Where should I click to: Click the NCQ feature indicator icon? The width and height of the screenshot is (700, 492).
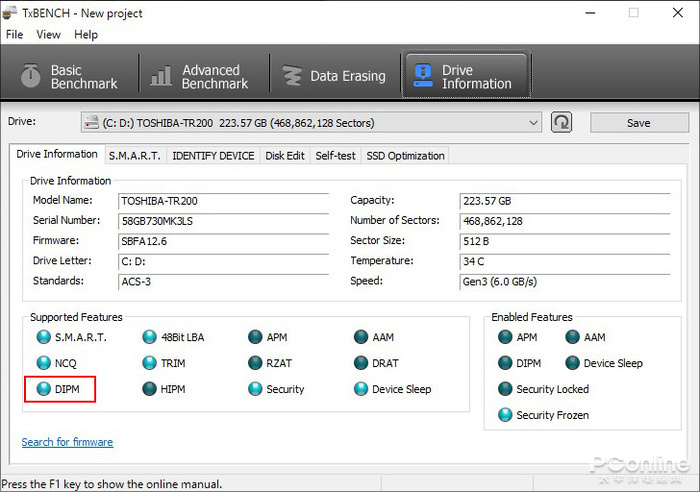[x=43, y=364]
